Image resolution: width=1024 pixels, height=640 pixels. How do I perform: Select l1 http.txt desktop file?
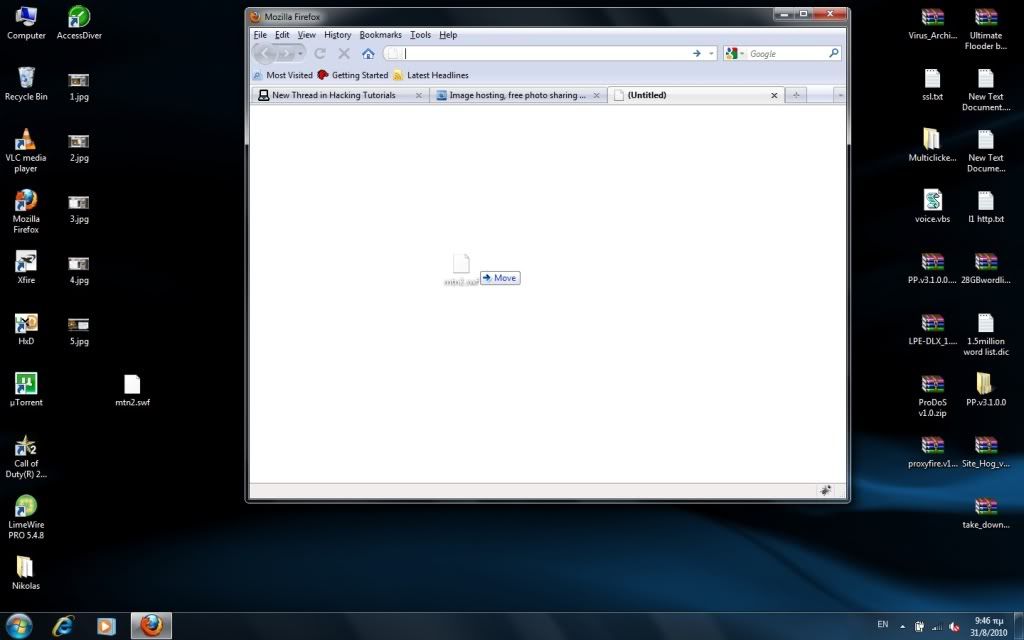(986, 206)
